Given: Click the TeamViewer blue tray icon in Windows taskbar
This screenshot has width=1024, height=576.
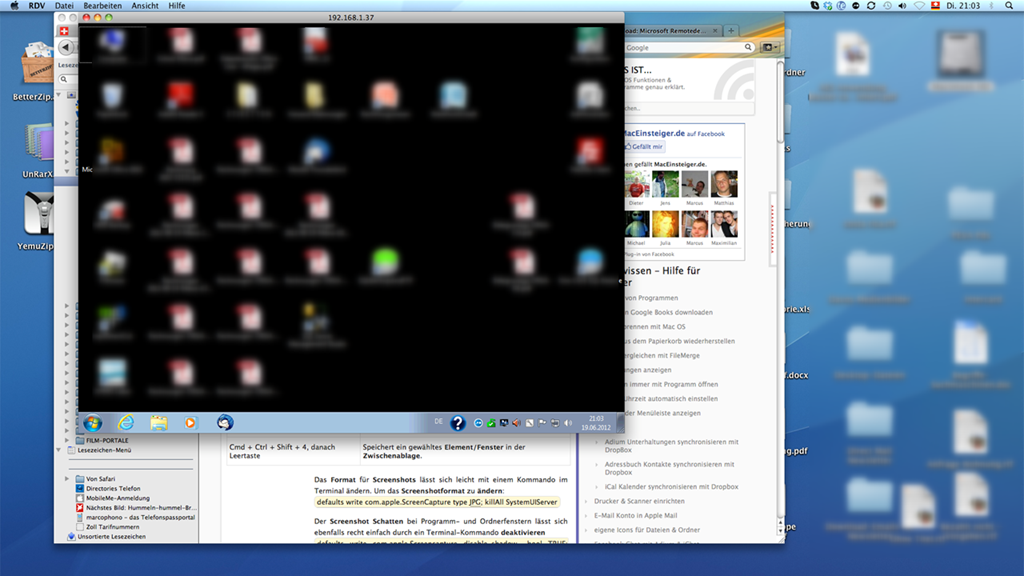Looking at the screenshot, I should 478,423.
